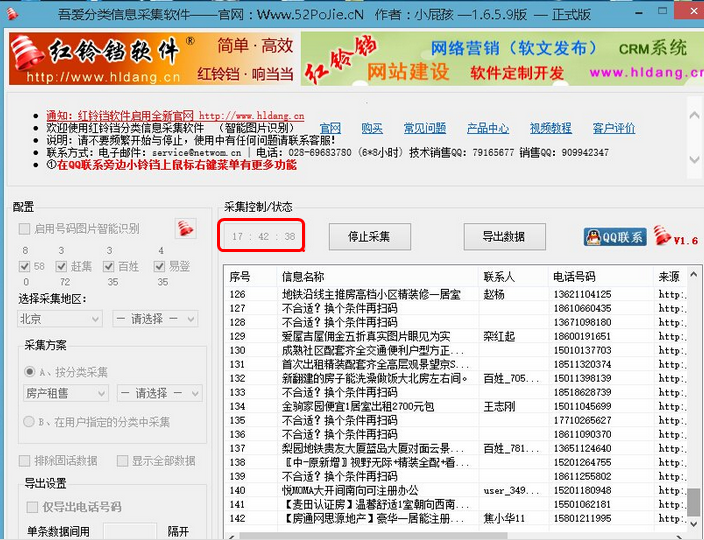Image resolution: width=704 pixels, height=540 pixels.
Task: Click 停止采集 button
Action: pyautogui.click(x=370, y=237)
